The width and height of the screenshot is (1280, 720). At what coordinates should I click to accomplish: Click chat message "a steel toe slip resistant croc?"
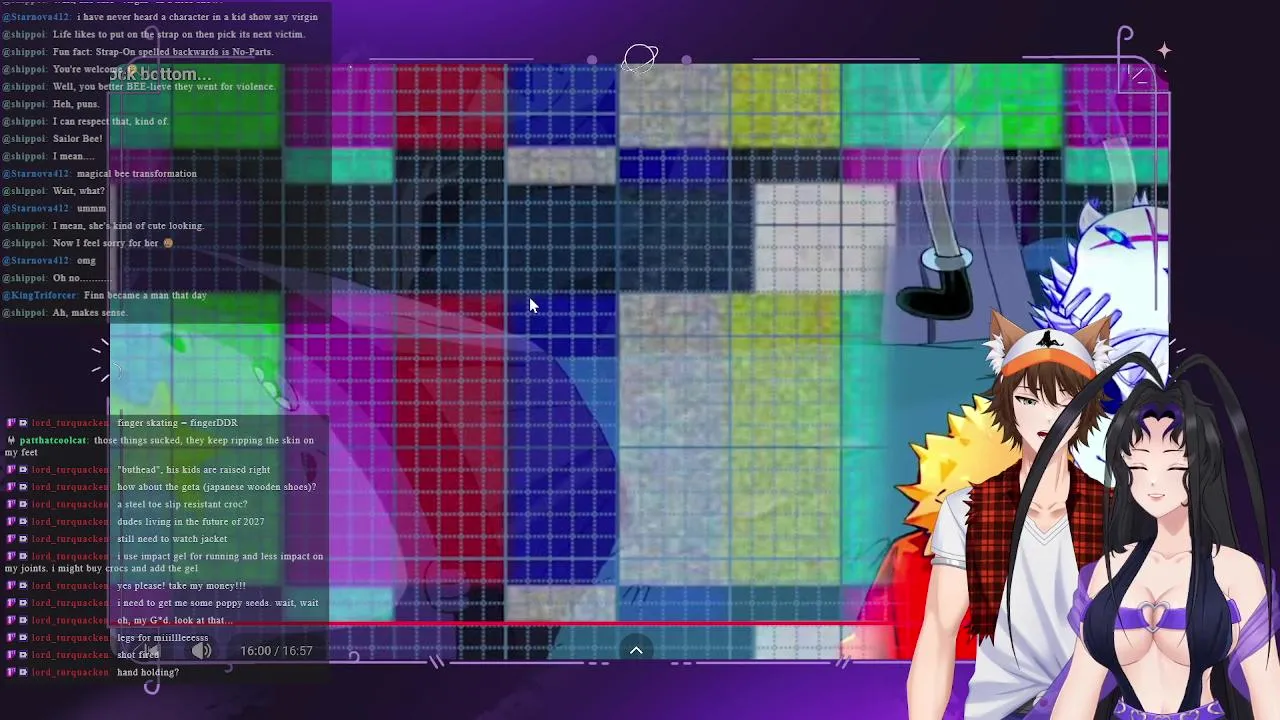tap(182, 504)
